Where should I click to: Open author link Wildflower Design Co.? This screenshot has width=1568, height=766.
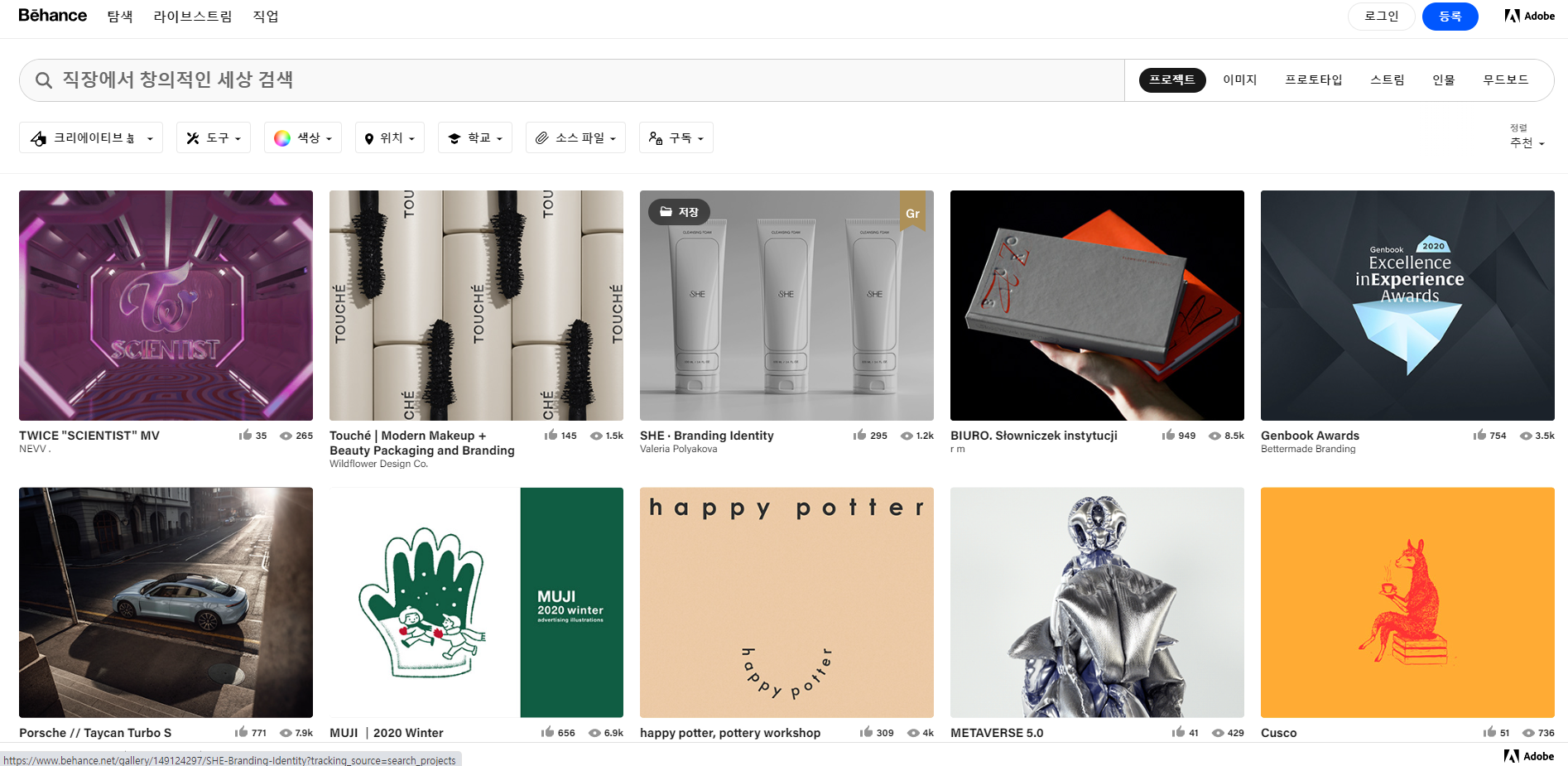pos(378,464)
